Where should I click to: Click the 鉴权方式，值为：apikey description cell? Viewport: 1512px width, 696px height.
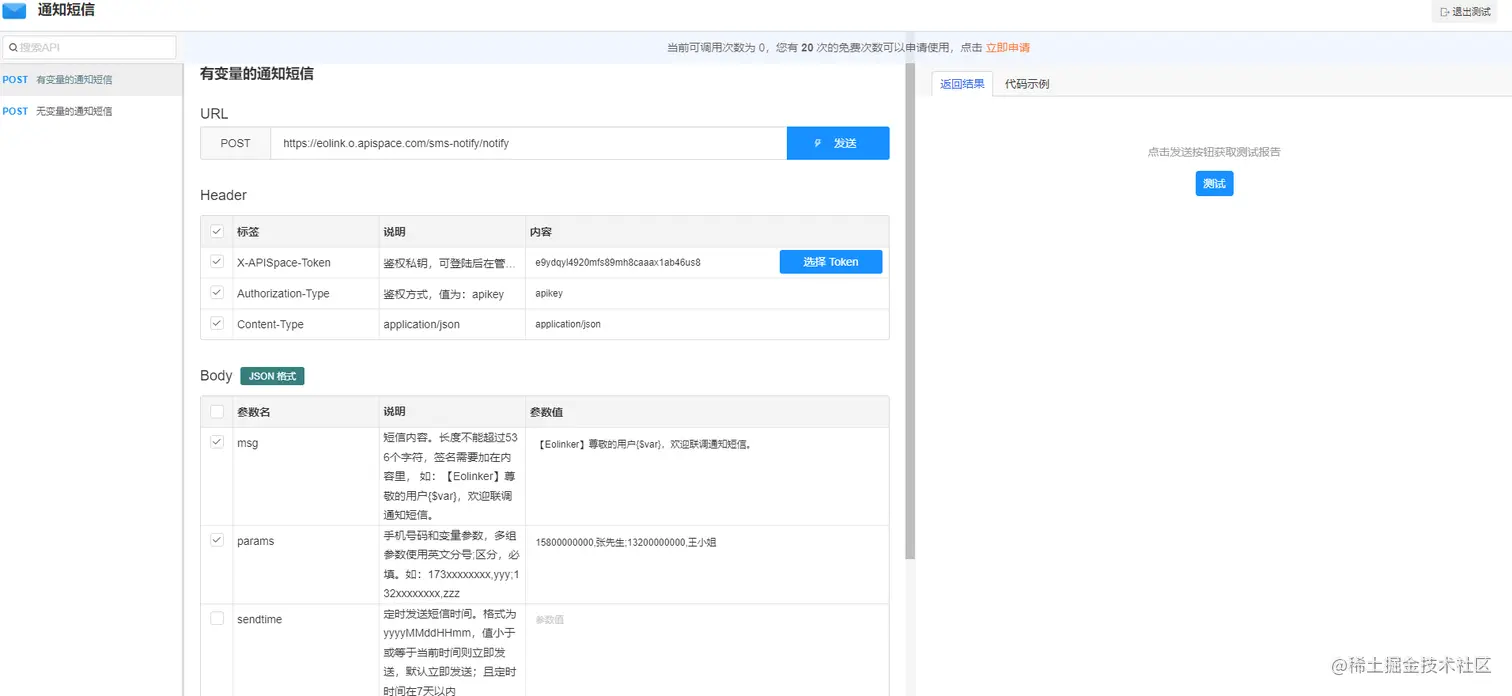452,294
